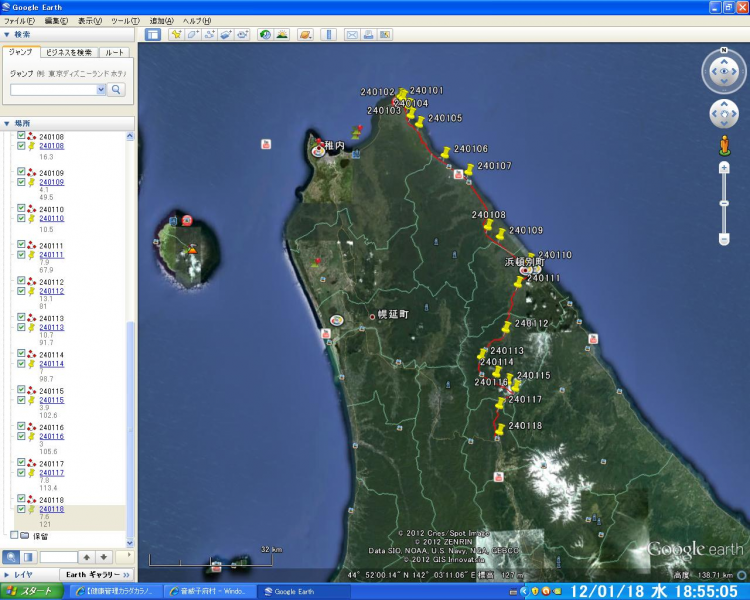The image size is (750, 600).
Task: Open the jump search combo box dropdown
Action: click(101, 89)
